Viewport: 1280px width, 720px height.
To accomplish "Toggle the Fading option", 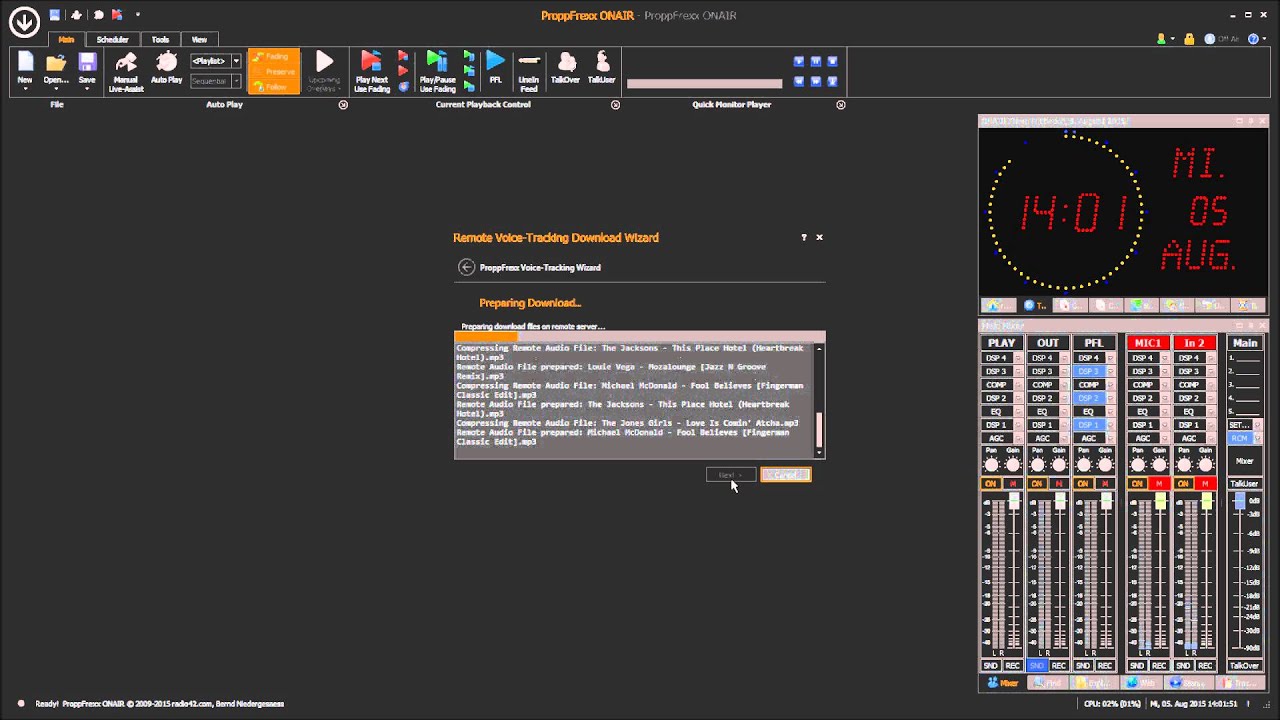I will (273, 57).
